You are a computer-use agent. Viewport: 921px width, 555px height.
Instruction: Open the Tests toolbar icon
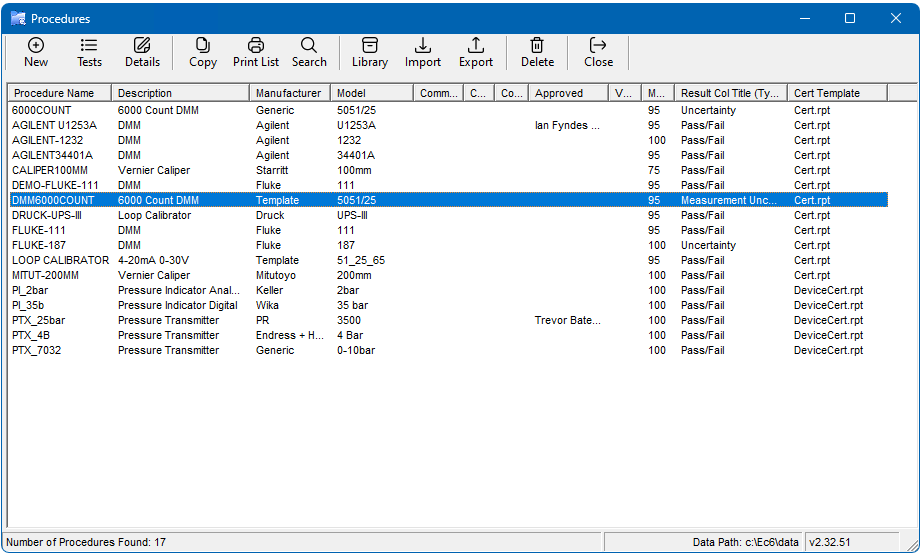tap(89, 52)
